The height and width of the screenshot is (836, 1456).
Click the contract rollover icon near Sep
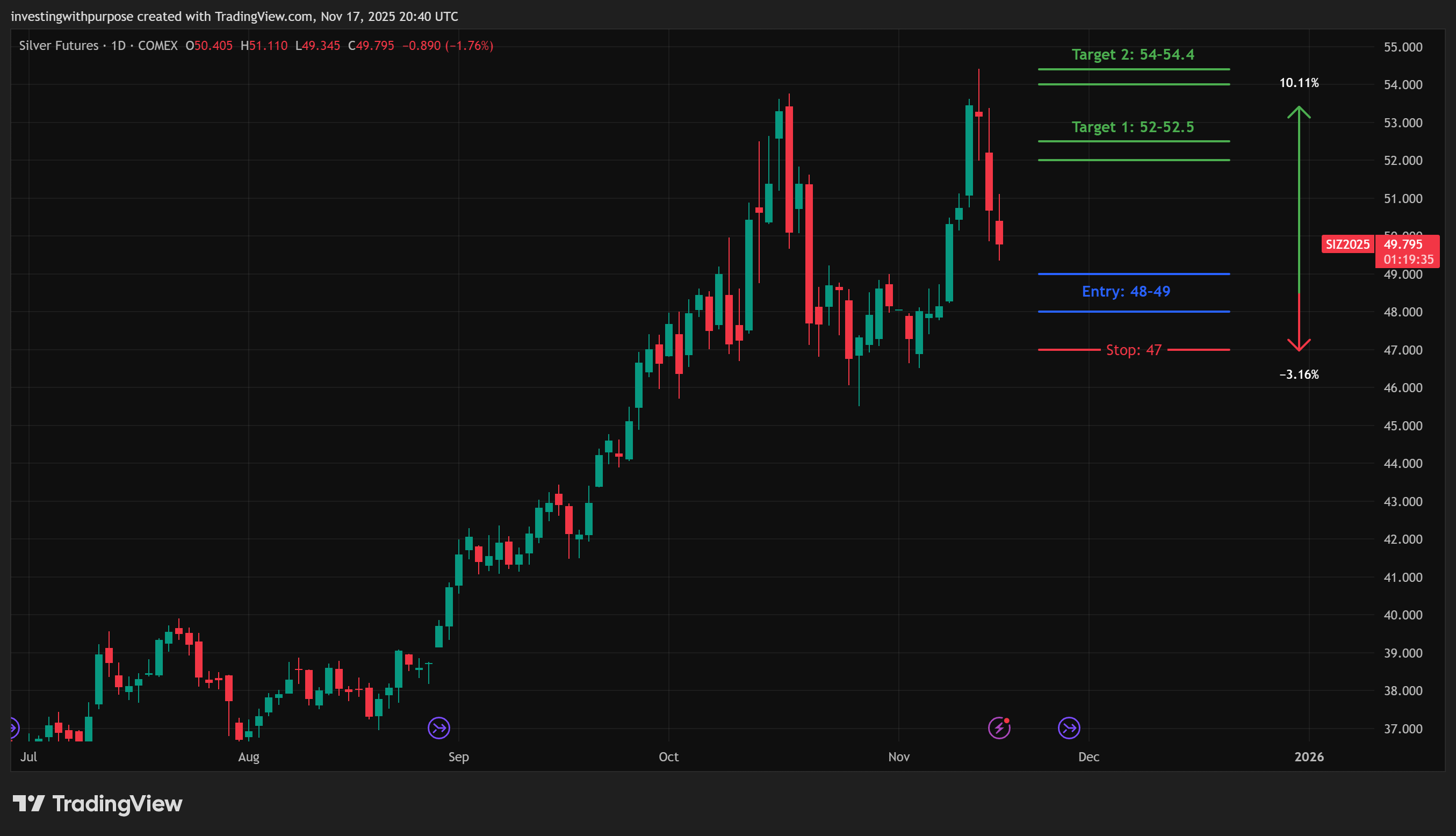(438, 728)
